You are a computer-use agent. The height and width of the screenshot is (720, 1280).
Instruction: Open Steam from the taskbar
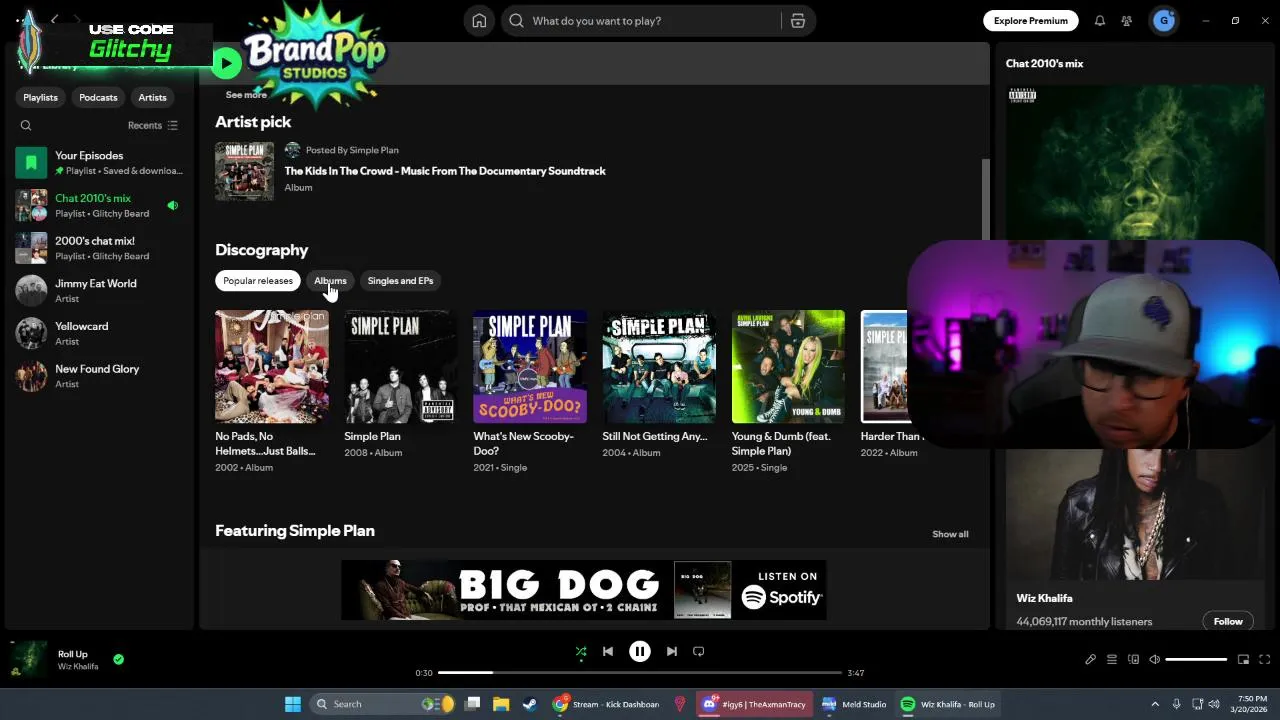pos(529,704)
